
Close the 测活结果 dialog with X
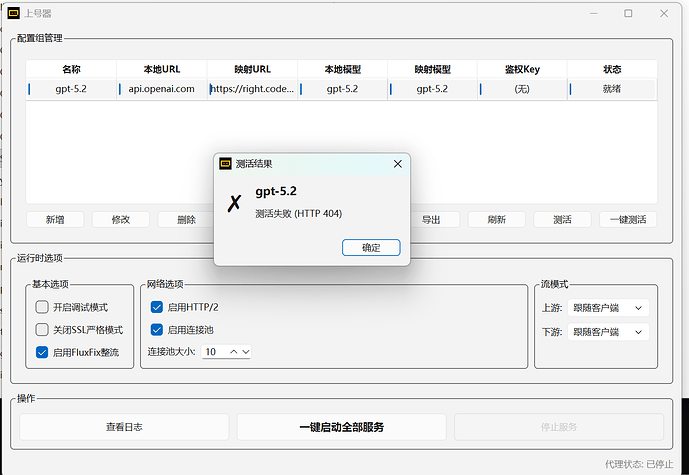[398, 164]
